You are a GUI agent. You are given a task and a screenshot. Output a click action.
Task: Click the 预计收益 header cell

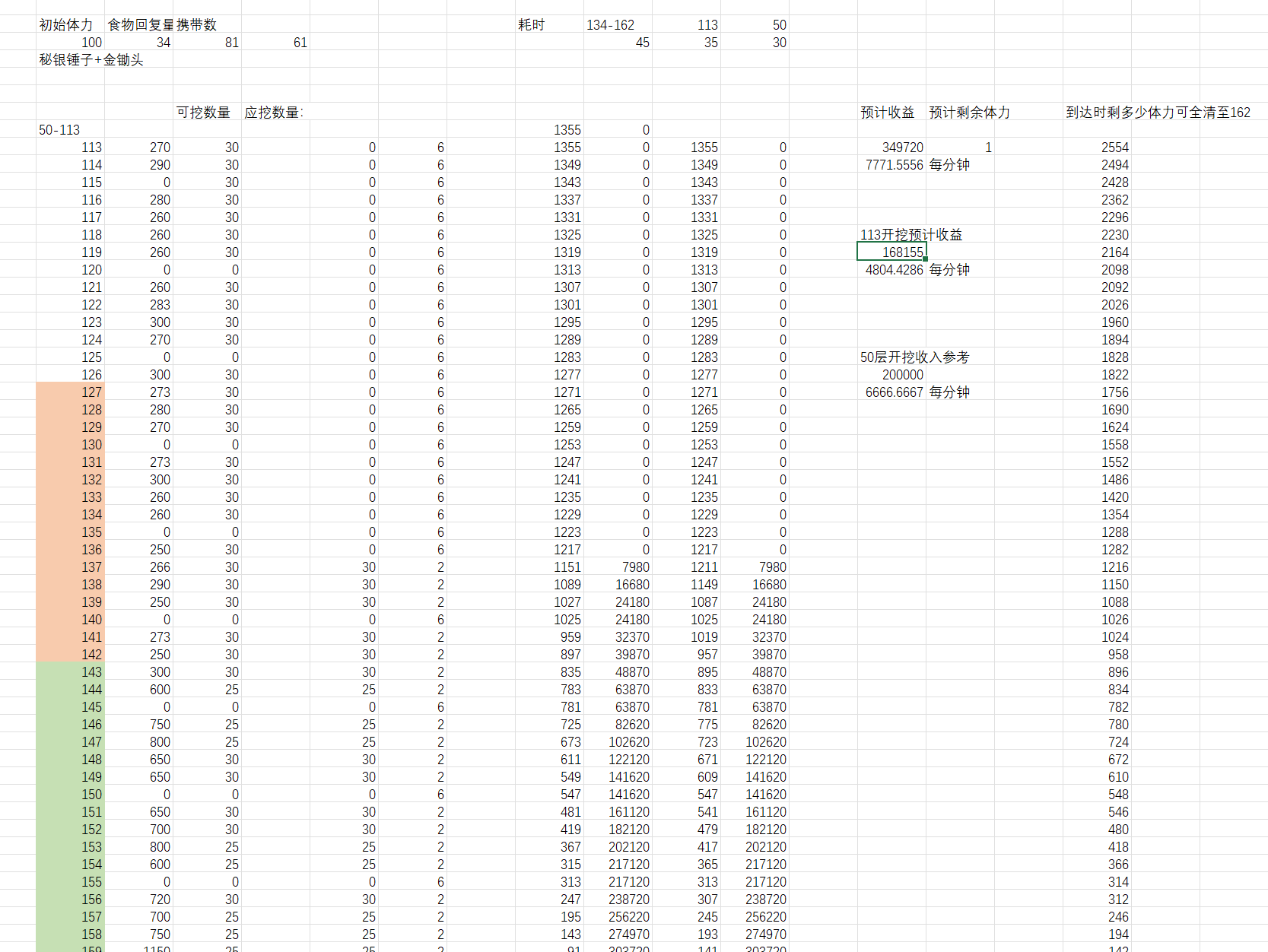coord(891,112)
